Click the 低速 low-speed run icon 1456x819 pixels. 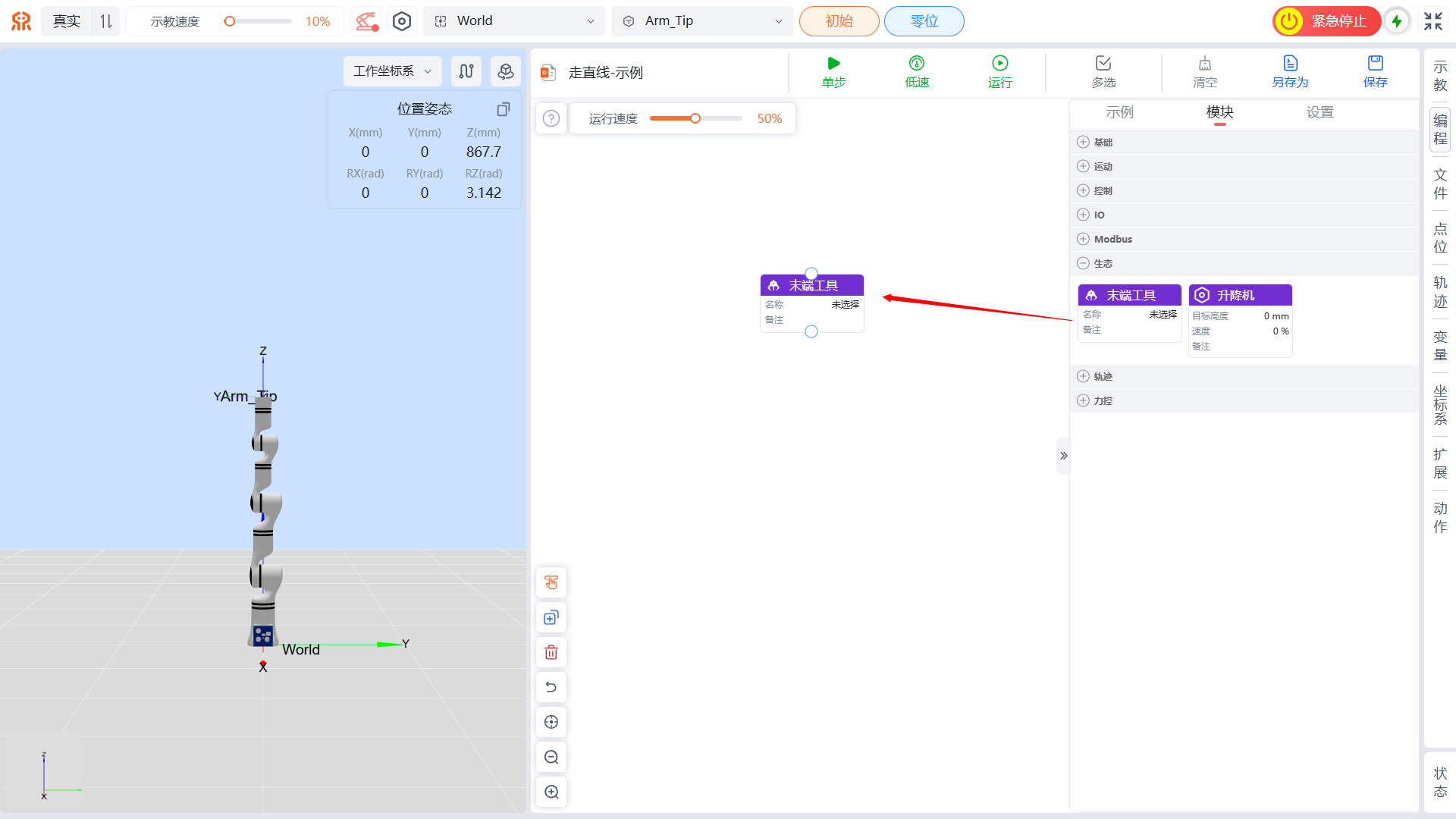click(916, 64)
